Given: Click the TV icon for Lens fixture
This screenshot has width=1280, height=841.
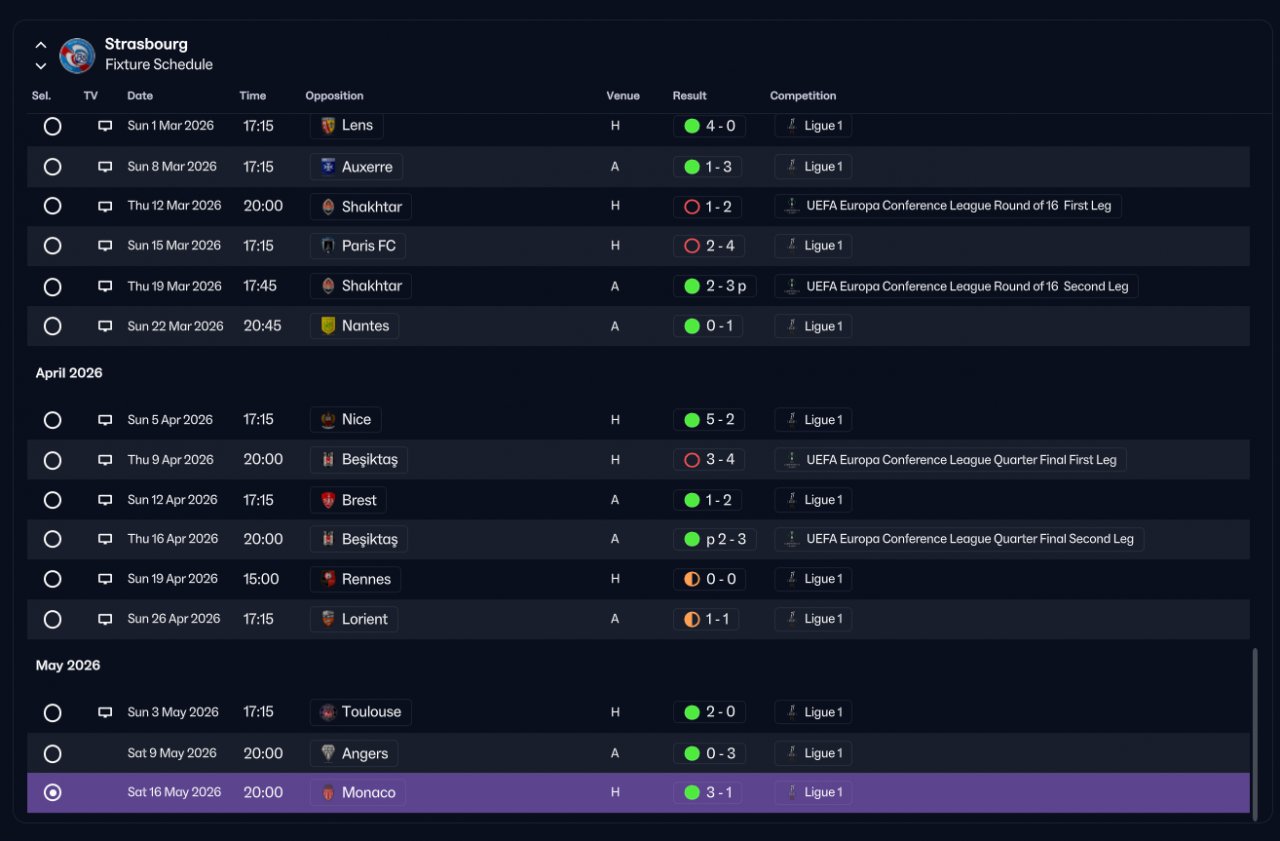Looking at the screenshot, I should 105,126.
